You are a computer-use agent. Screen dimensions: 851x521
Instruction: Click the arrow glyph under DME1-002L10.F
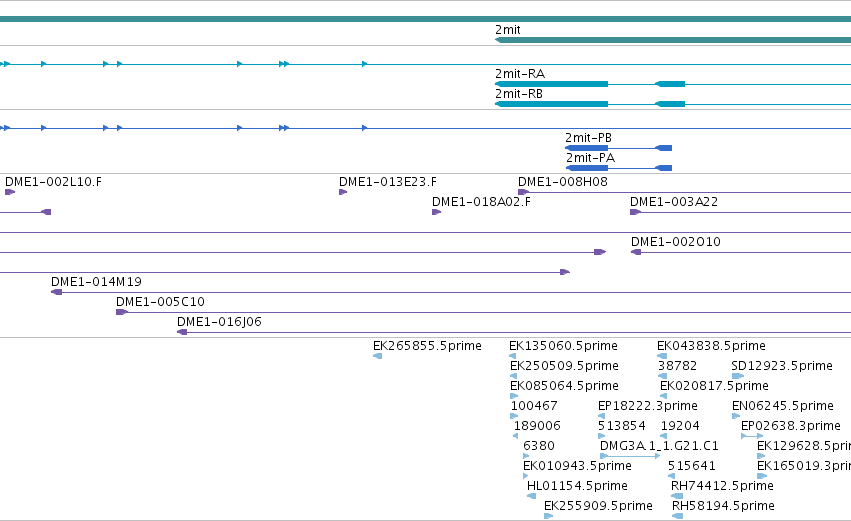[x=10, y=192]
